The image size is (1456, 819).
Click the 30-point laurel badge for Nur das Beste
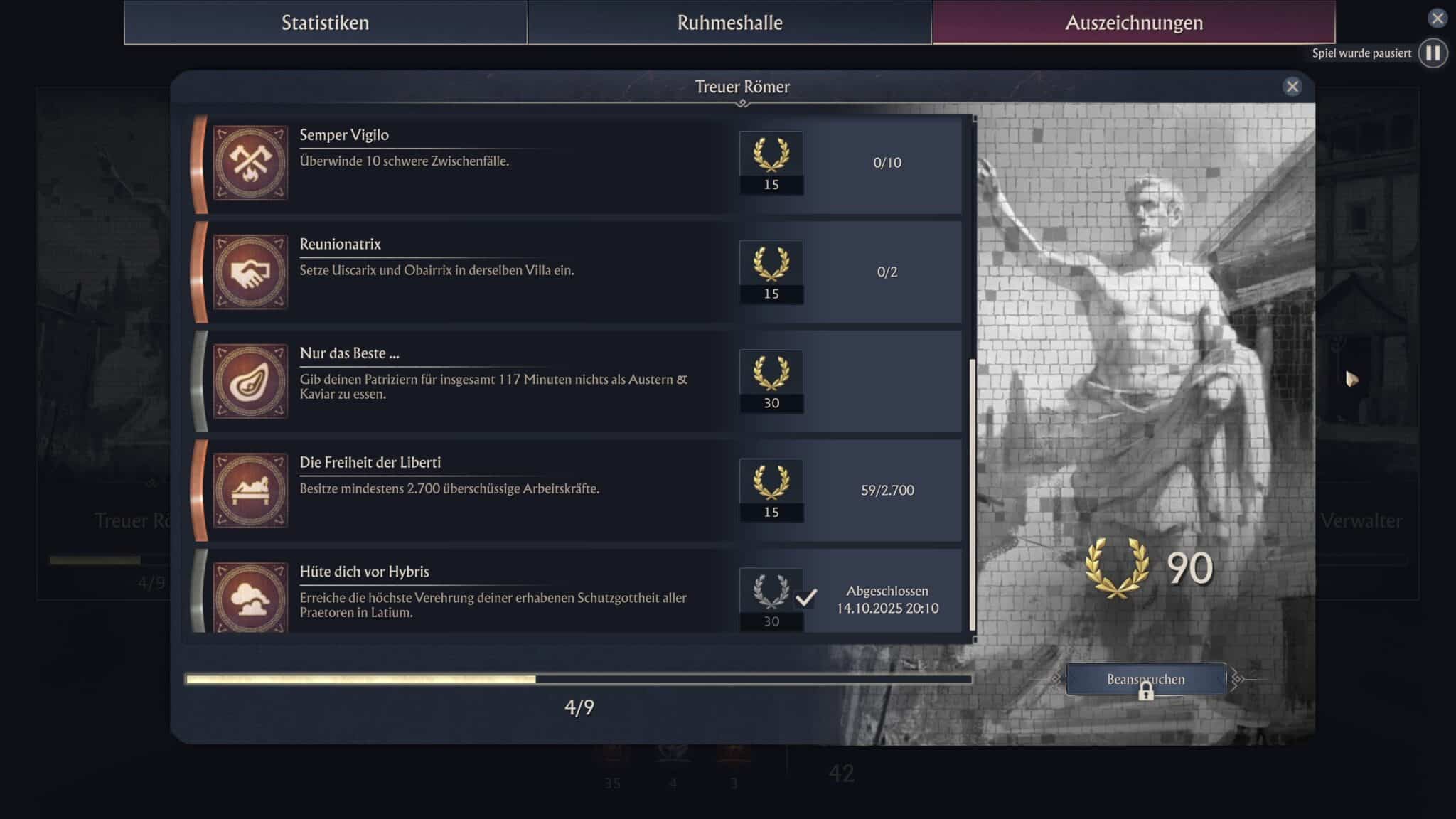pos(771,381)
